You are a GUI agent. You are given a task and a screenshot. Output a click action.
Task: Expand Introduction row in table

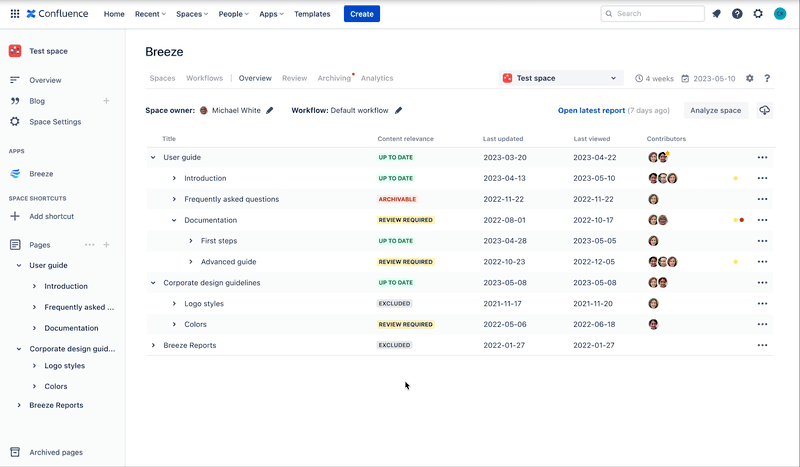pyautogui.click(x=174, y=178)
